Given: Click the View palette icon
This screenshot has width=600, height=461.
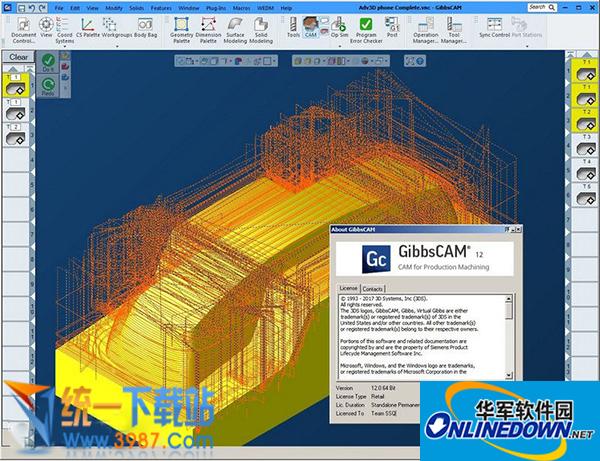Looking at the screenshot, I should point(46,28).
